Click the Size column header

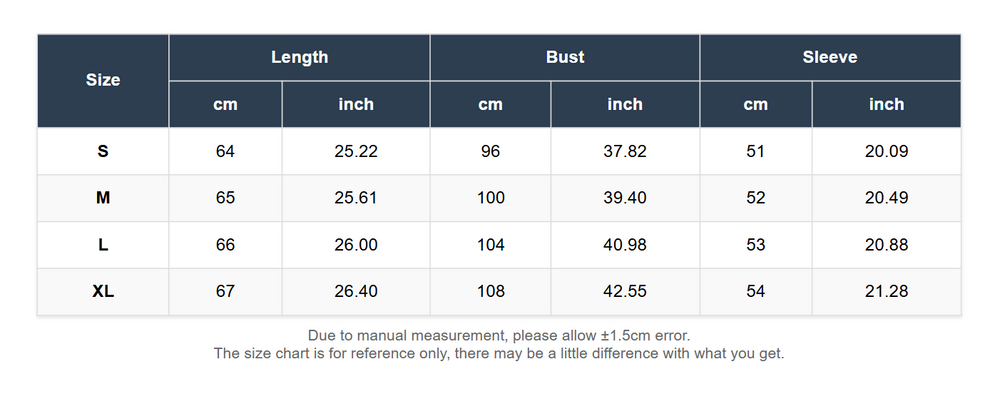(103, 80)
